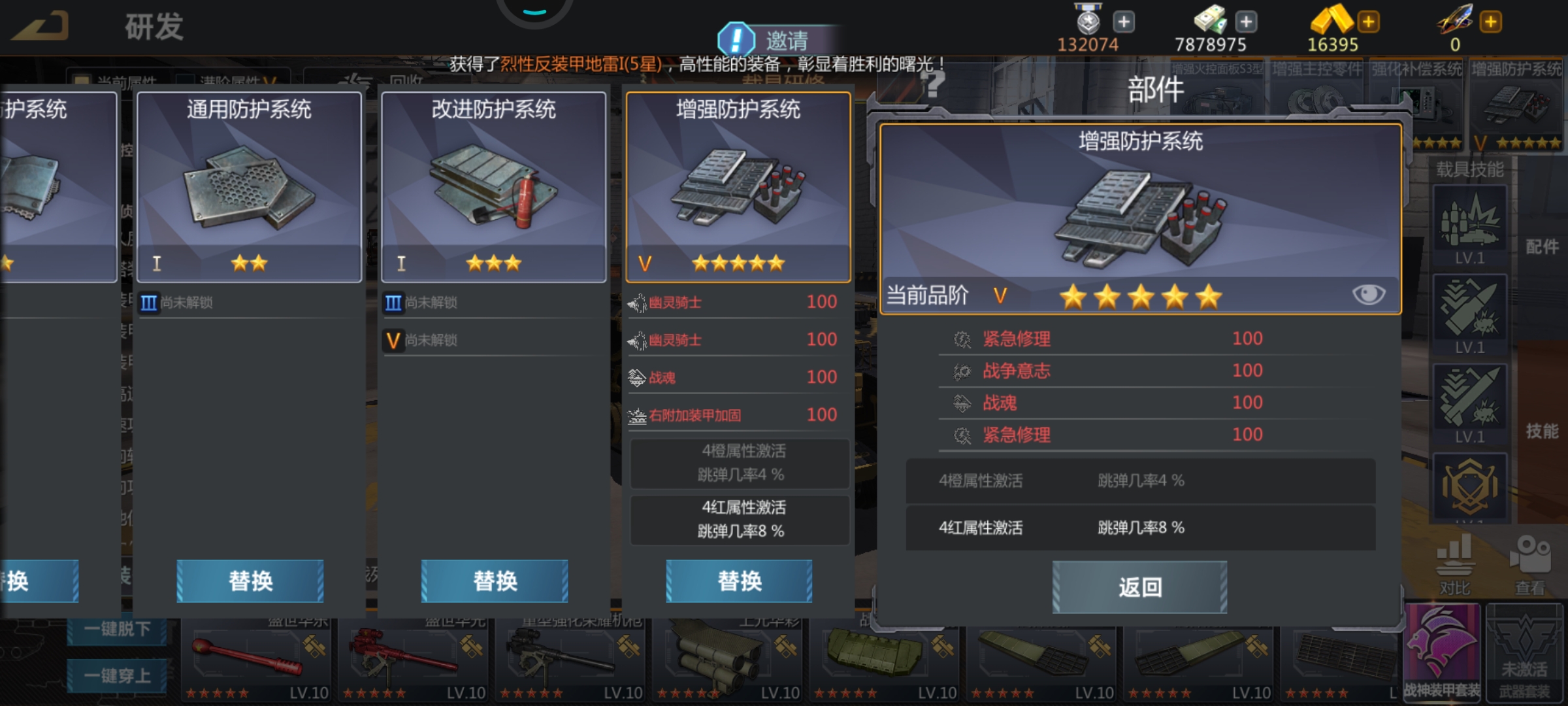Open the question mark help icon
Image resolution: width=1568 pixels, height=706 pixels.
pyautogui.click(x=934, y=84)
